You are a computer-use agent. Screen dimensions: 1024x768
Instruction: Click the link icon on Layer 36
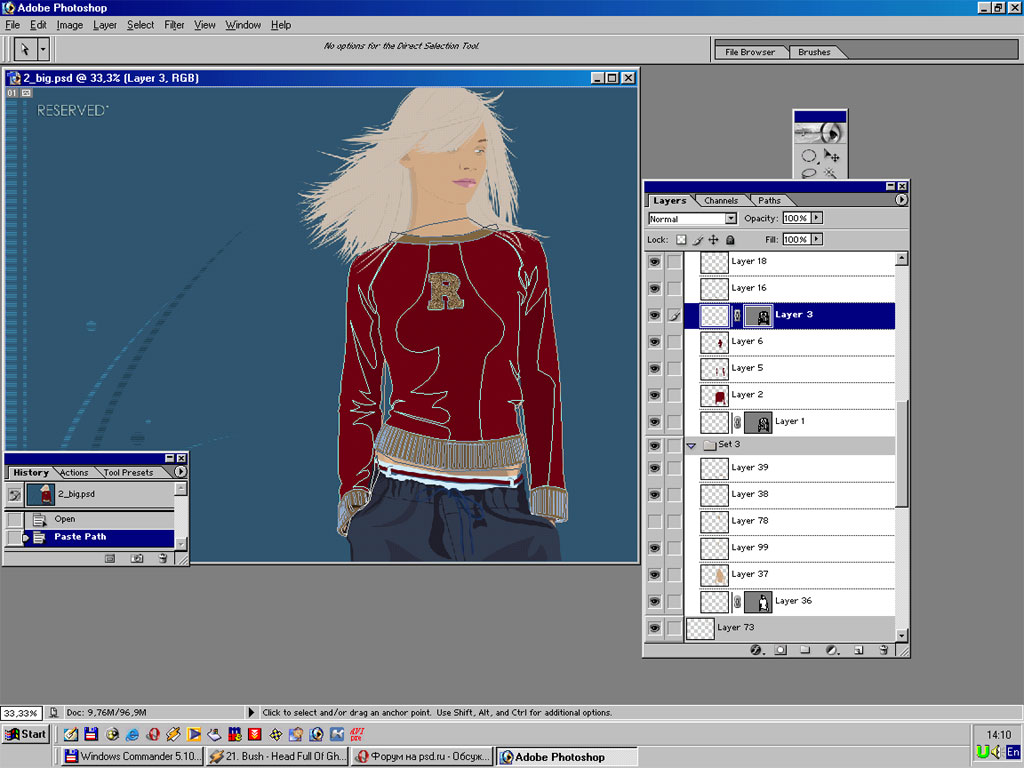click(x=737, y=601)
